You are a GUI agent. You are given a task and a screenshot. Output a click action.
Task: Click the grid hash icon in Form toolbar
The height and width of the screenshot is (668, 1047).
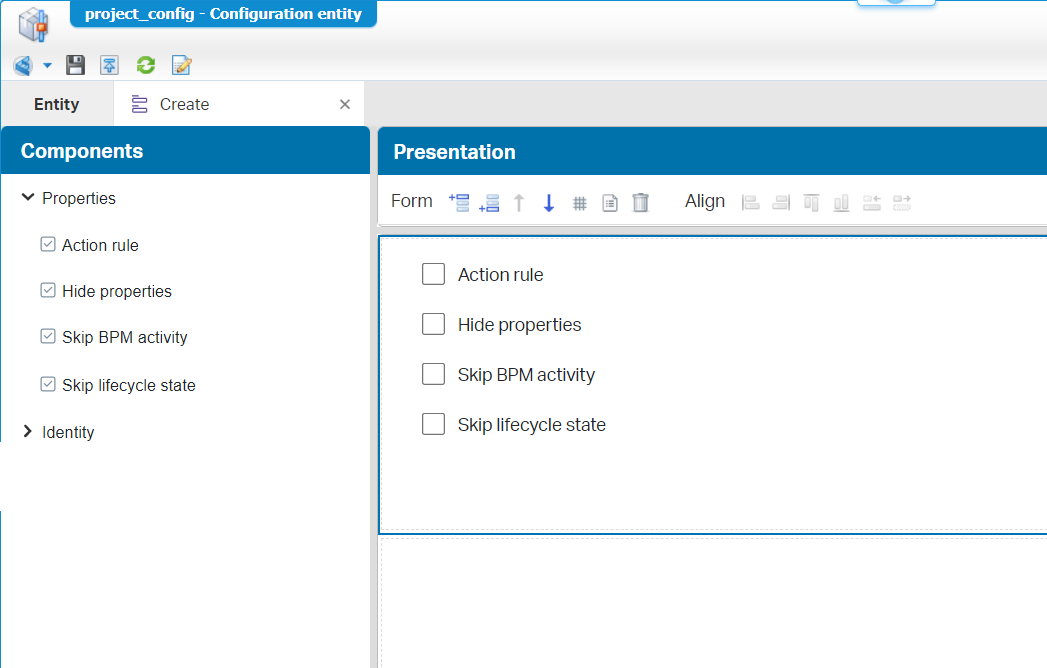point(579,203)
